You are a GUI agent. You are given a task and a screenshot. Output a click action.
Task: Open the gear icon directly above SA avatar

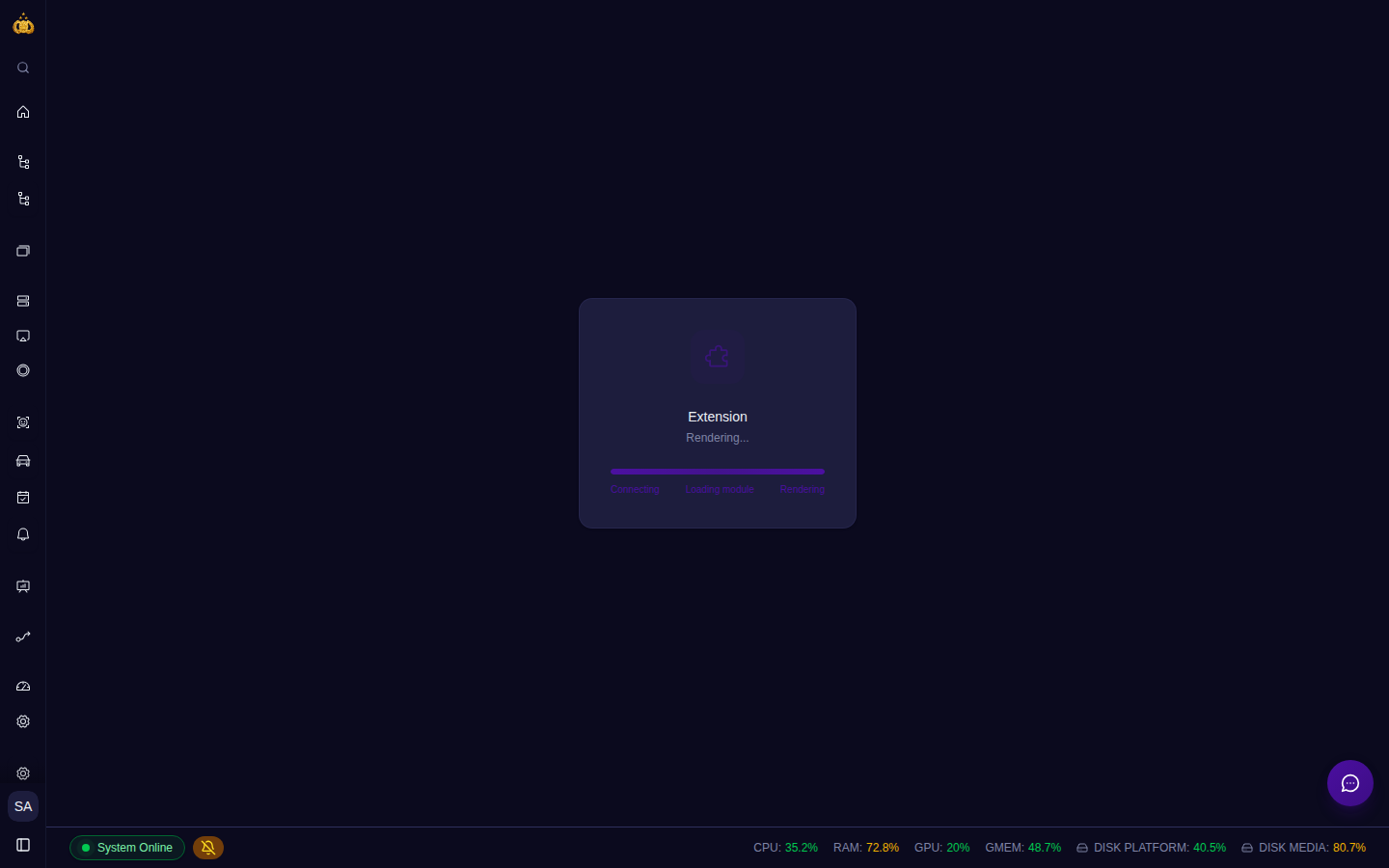point(23,773)
